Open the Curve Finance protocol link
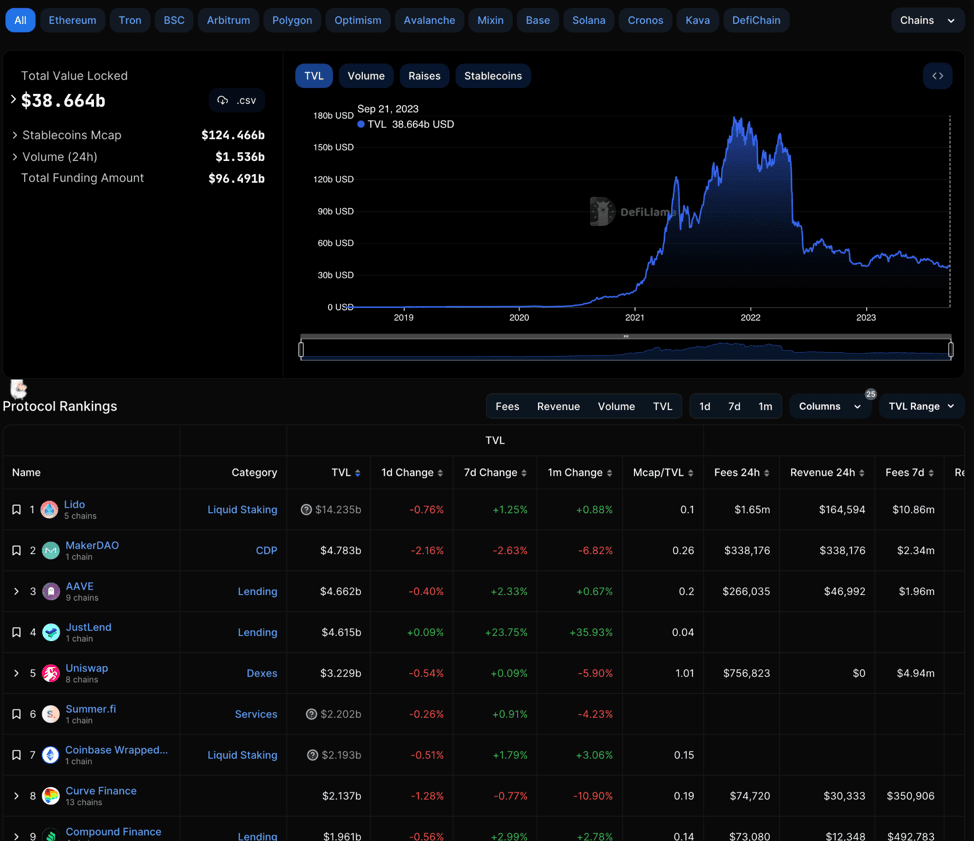The image size is (974, 841). pos(101,791)
